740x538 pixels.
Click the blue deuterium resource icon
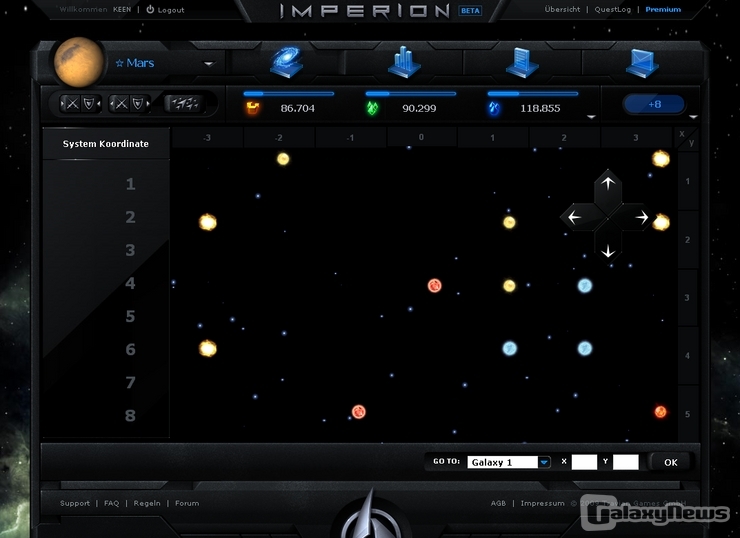coord(494,108)
